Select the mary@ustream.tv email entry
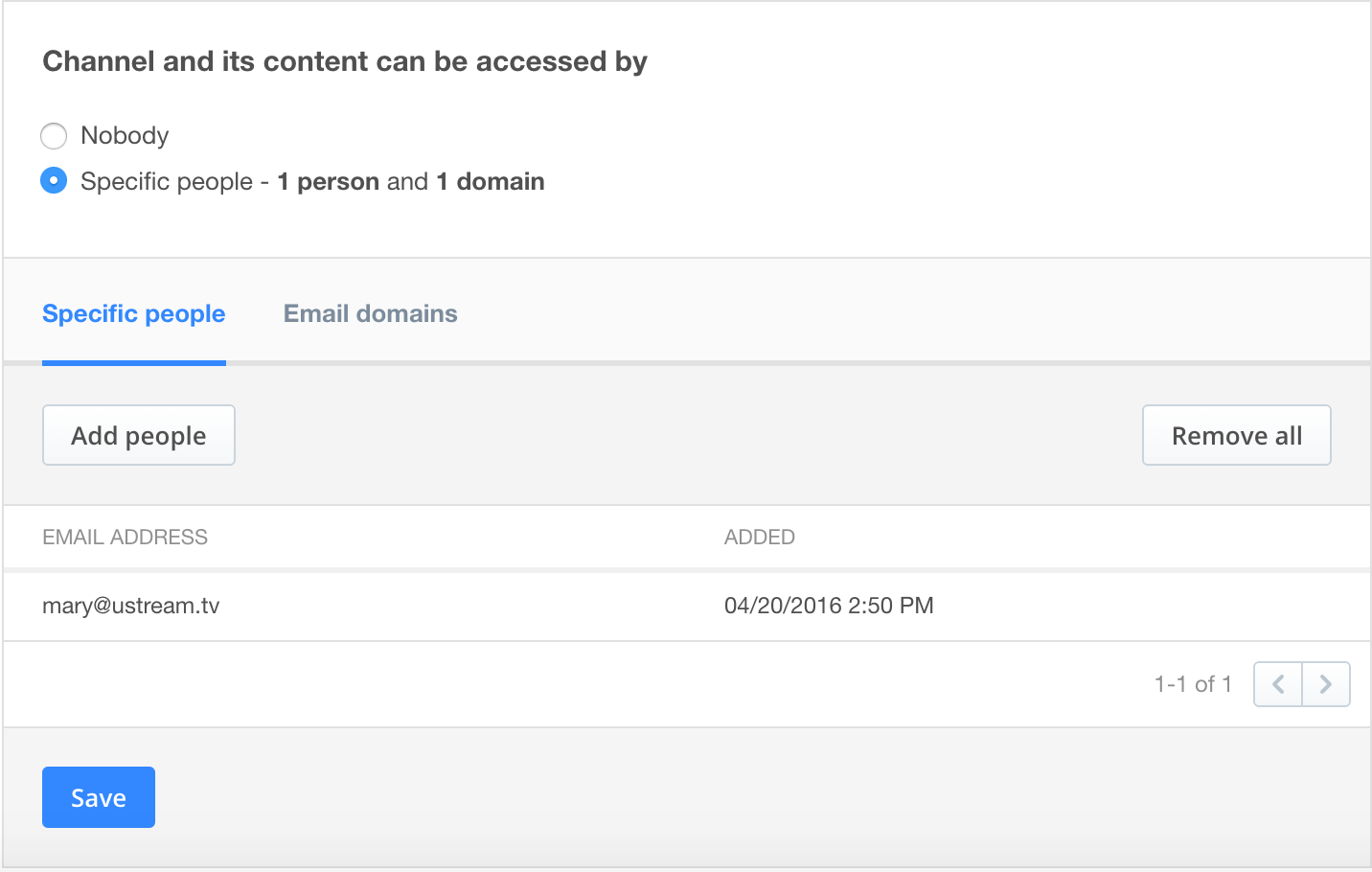 (131, 606)
